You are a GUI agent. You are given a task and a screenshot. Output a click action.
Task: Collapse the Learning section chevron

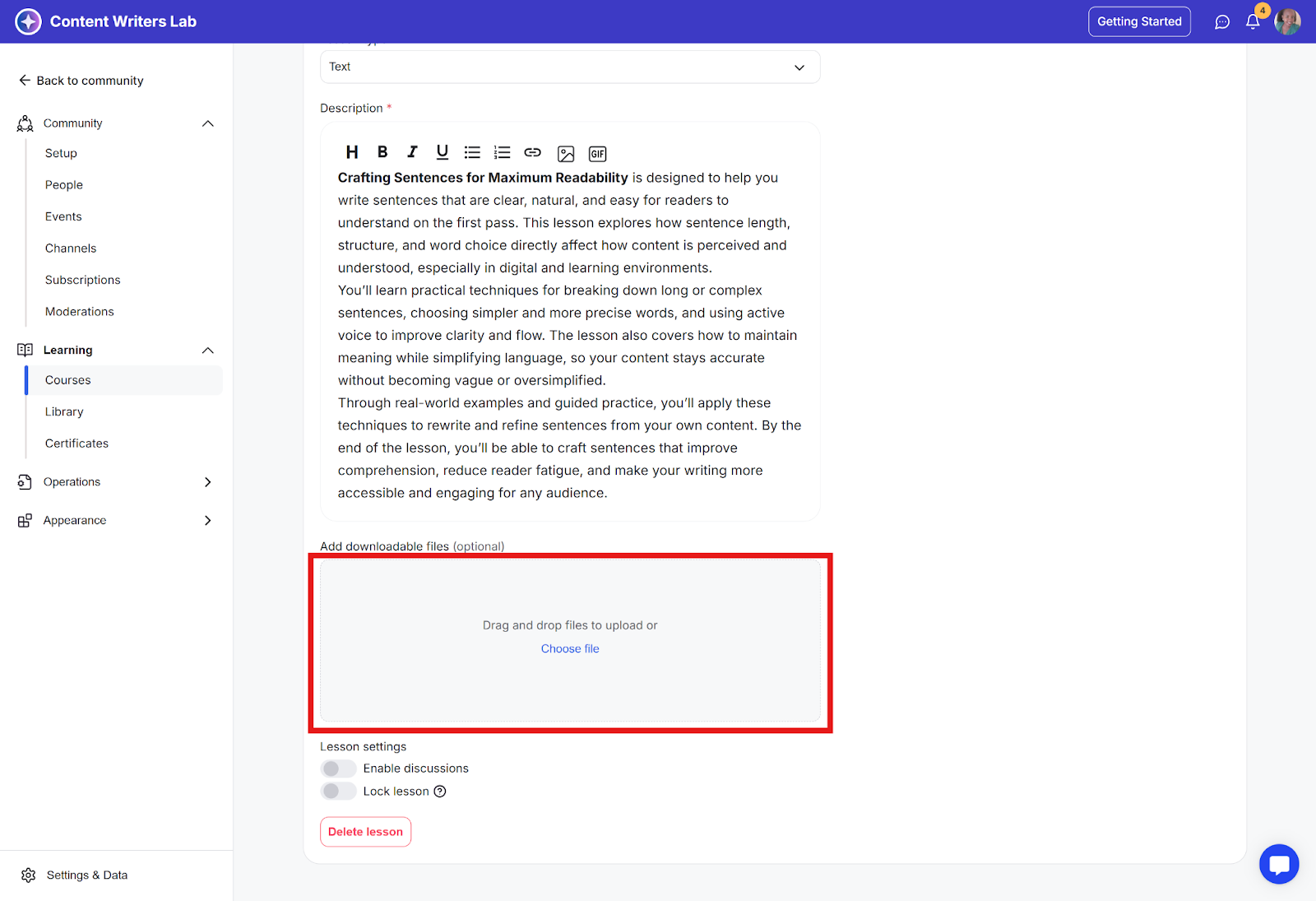click(208, 351)
